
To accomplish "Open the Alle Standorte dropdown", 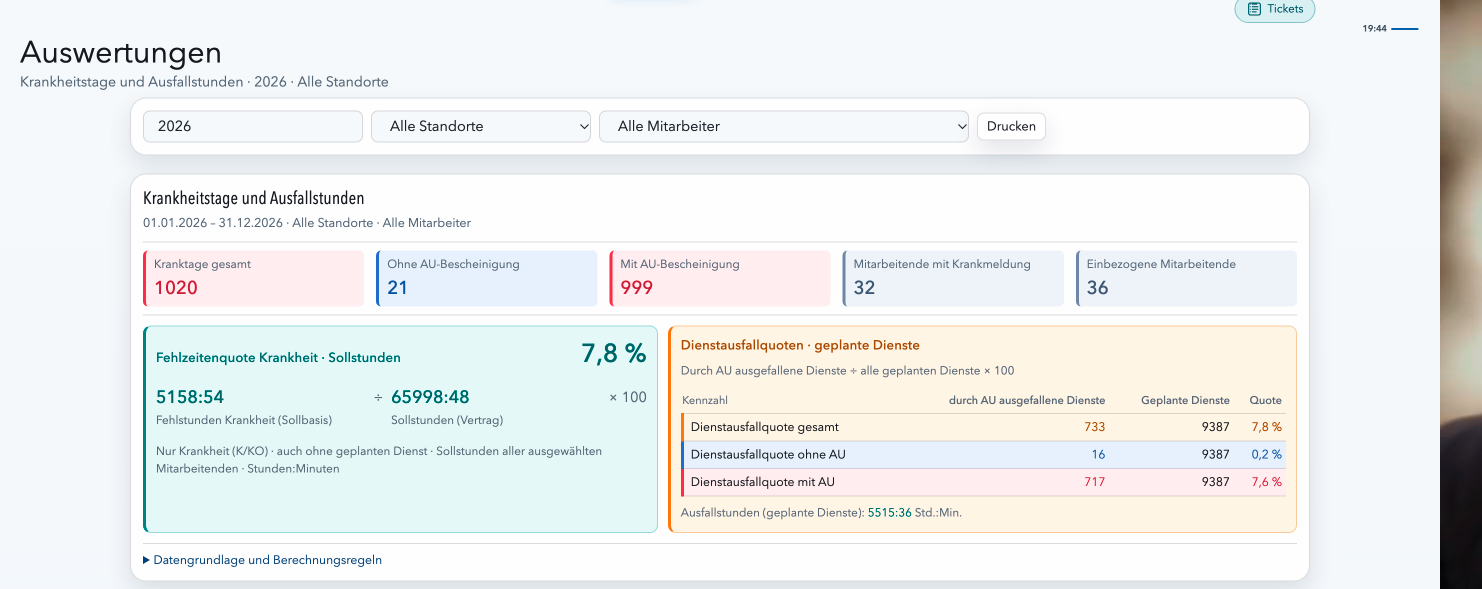I will pos(481,126).
